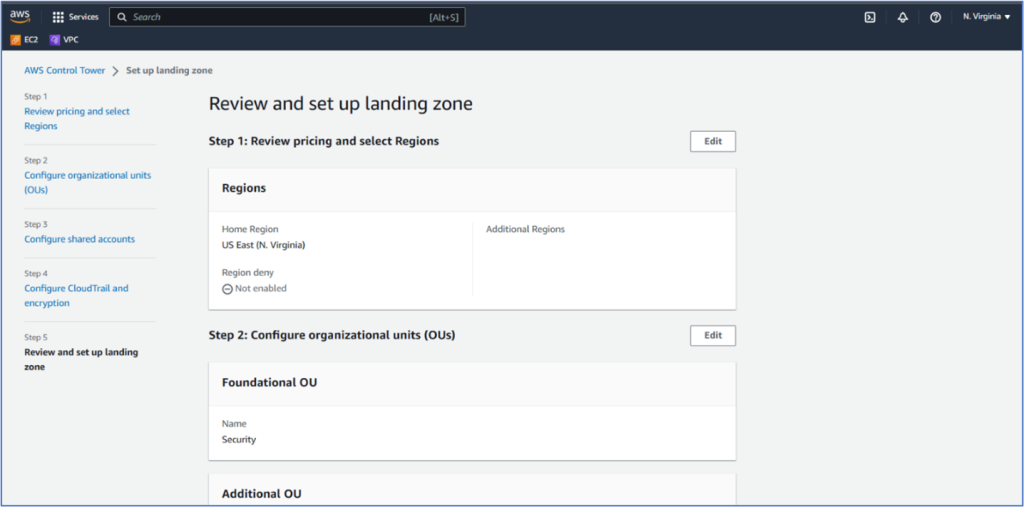The image size is (1024, 507).
Task: Open Configure CloudTrail and encryption step
Action: tap(76, 295)
